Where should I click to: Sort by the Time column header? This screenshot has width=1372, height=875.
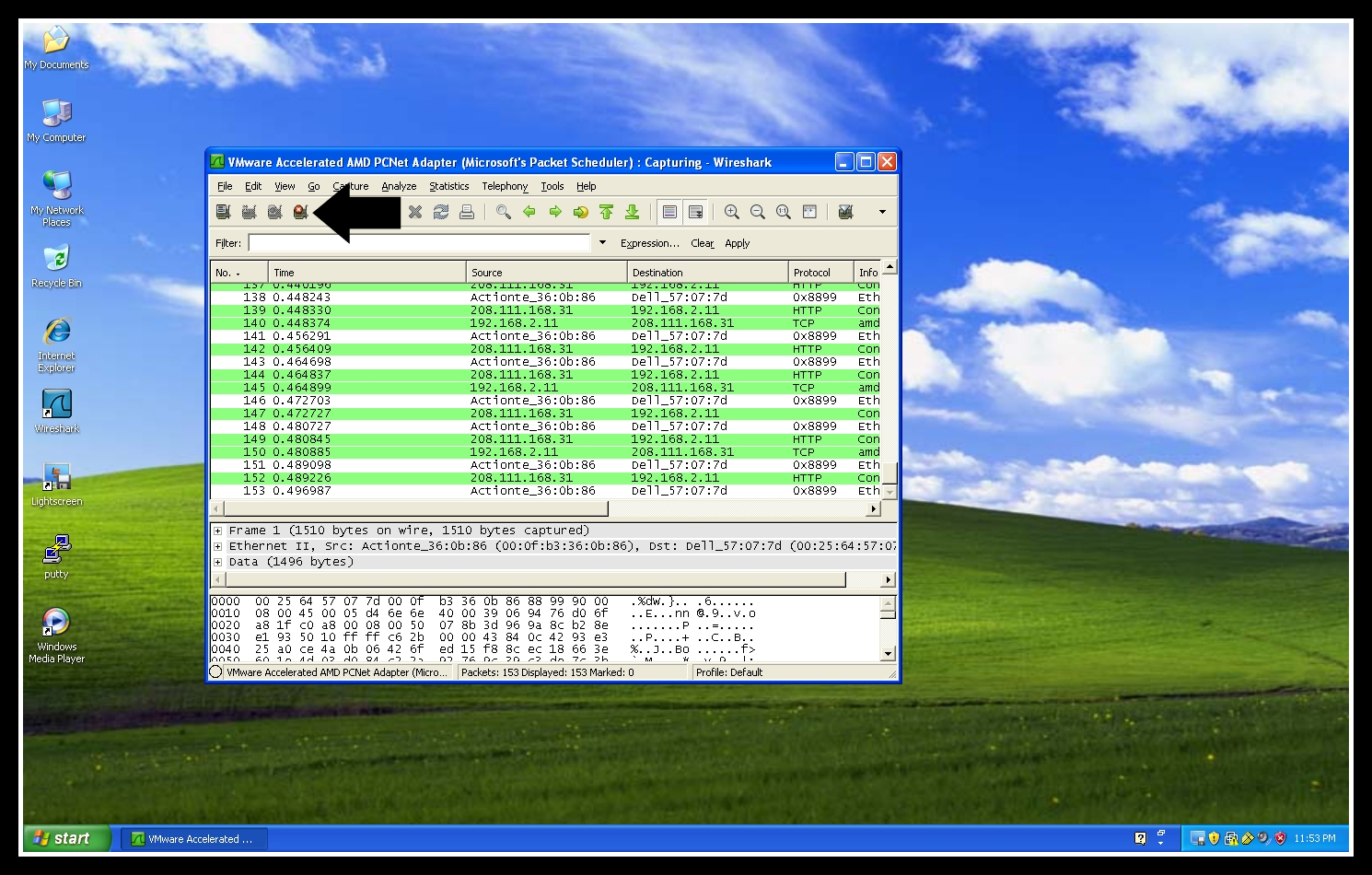(x=367, y=273)
